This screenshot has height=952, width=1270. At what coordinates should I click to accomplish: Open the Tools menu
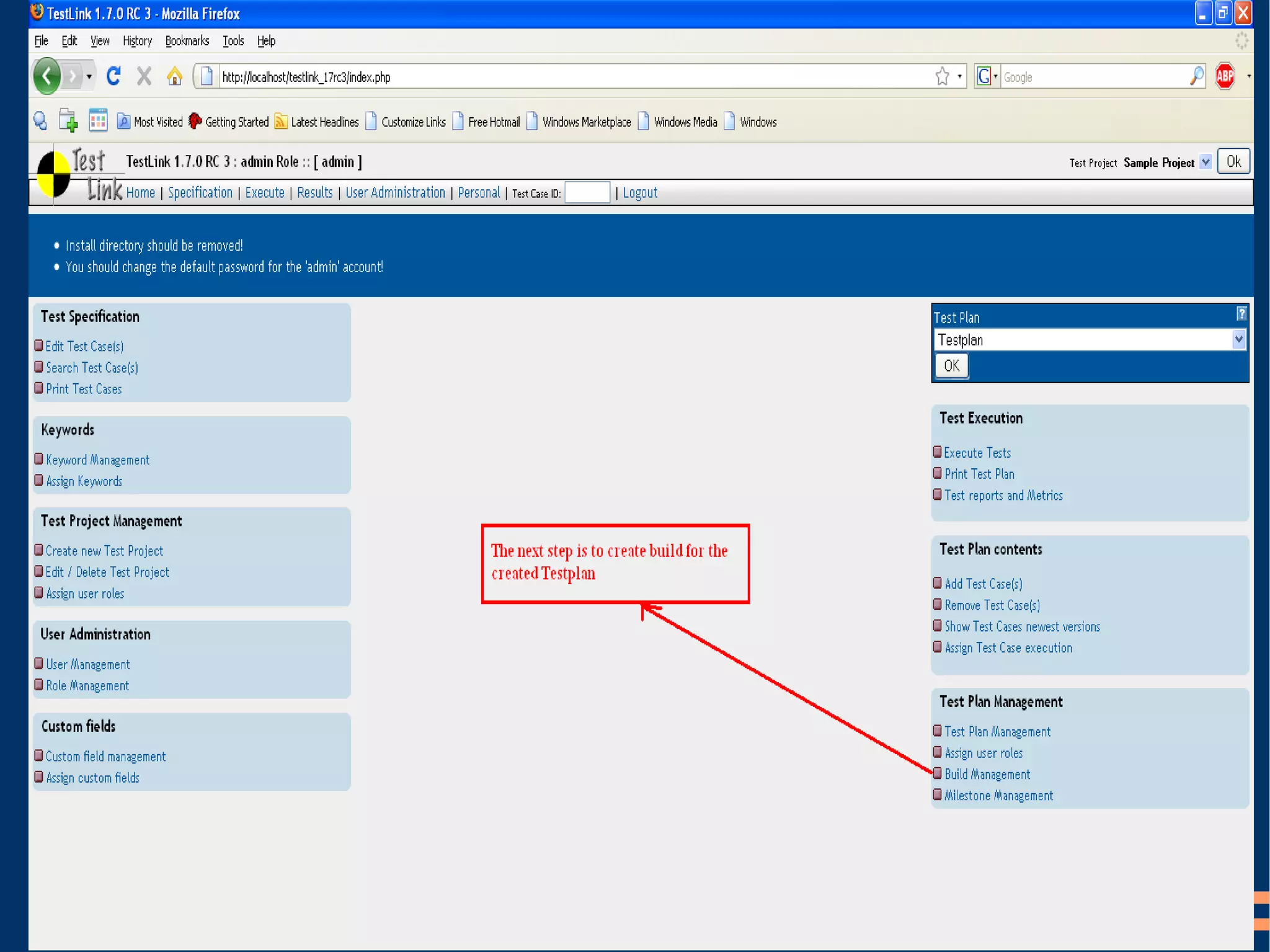[233, 41]
